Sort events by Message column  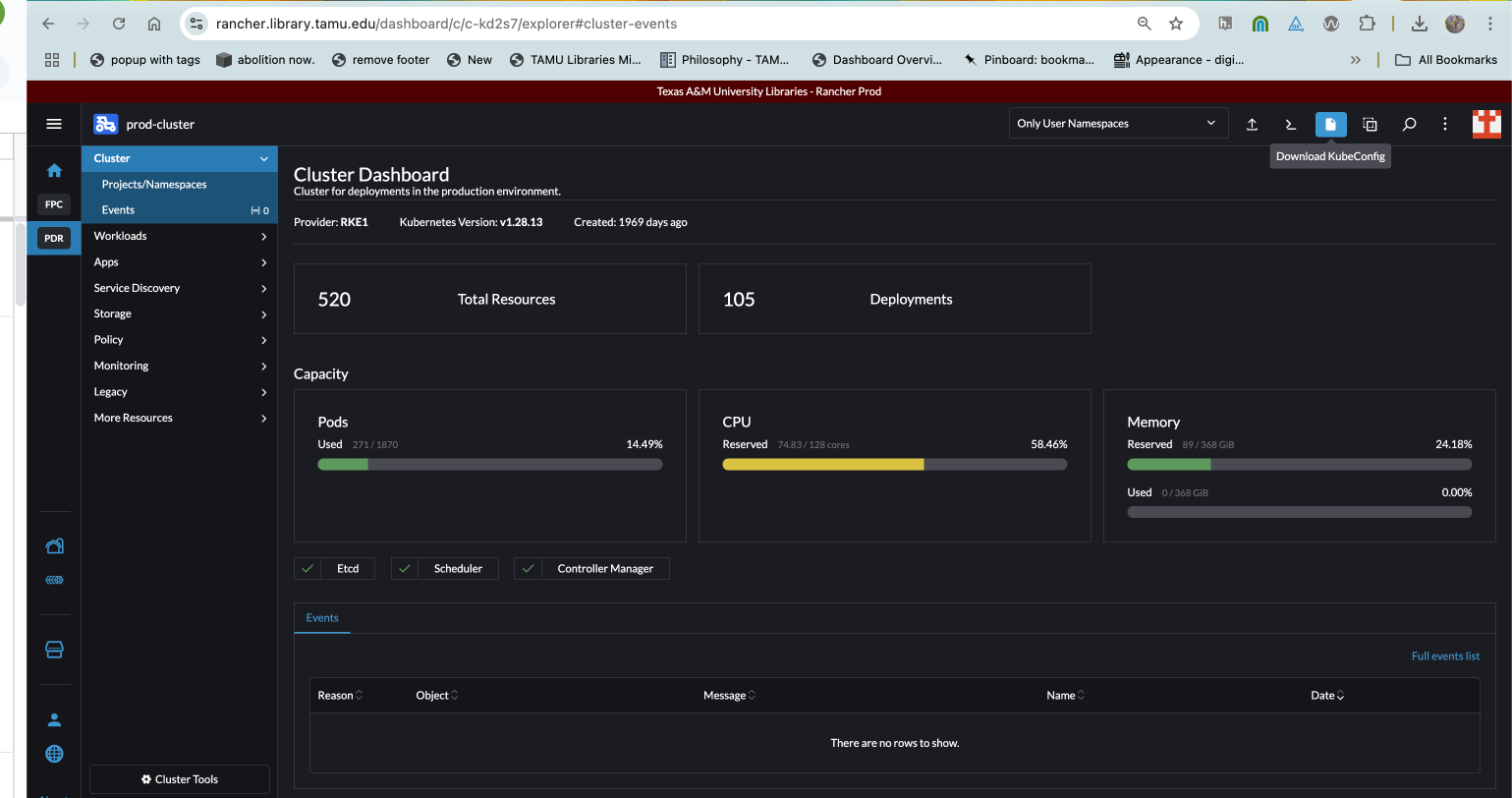coord(729,696)
